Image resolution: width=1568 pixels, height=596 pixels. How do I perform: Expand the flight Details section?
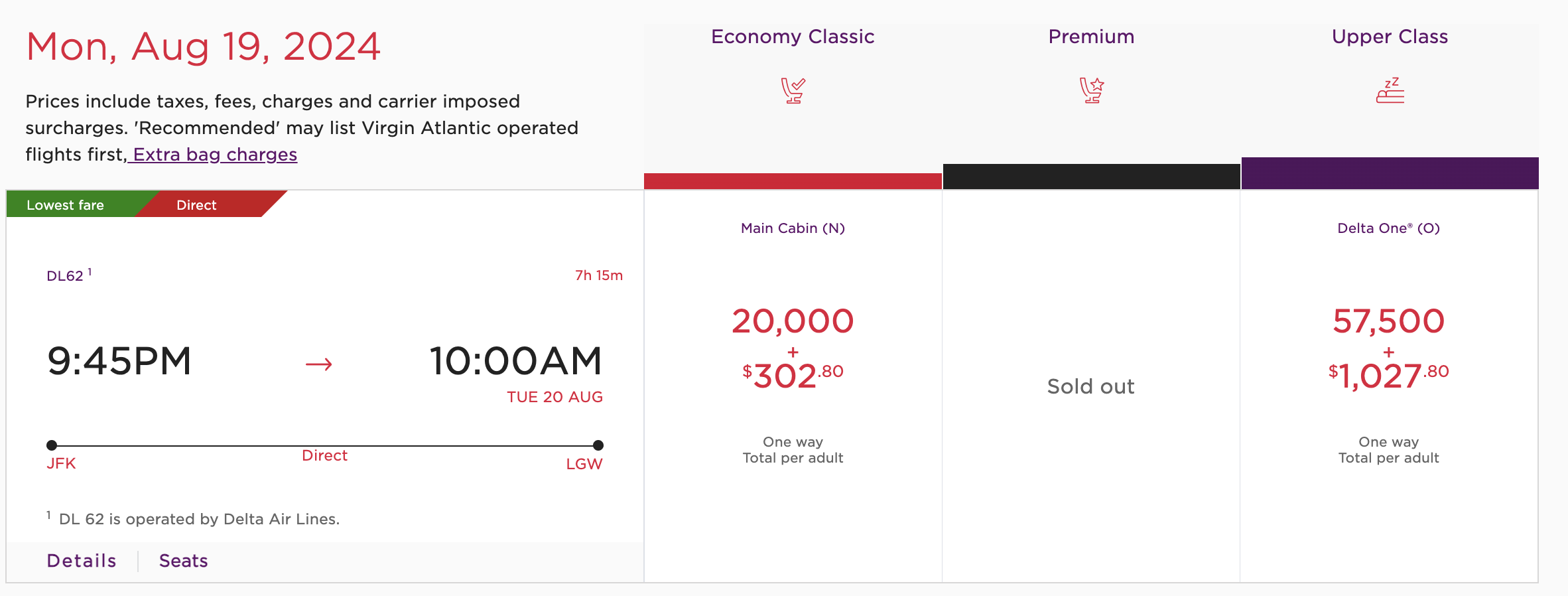coord(82,561)
